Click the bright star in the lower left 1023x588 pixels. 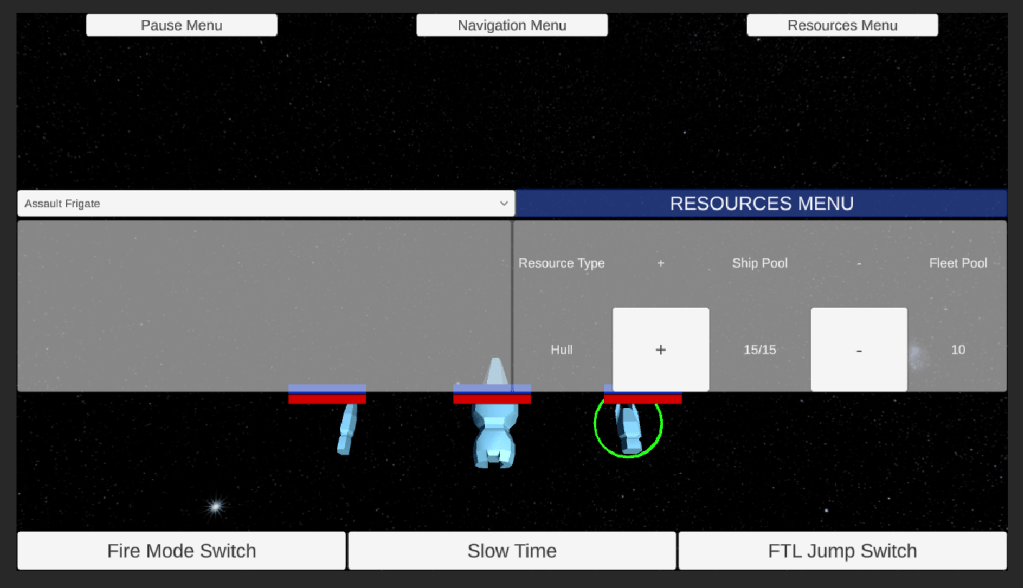click(x=214, y=507)
